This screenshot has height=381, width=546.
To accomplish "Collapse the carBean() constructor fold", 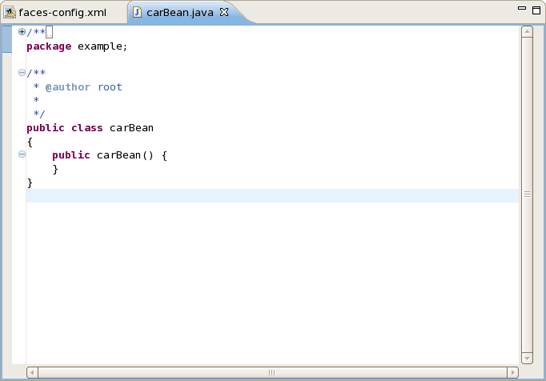I will [22, 154].
